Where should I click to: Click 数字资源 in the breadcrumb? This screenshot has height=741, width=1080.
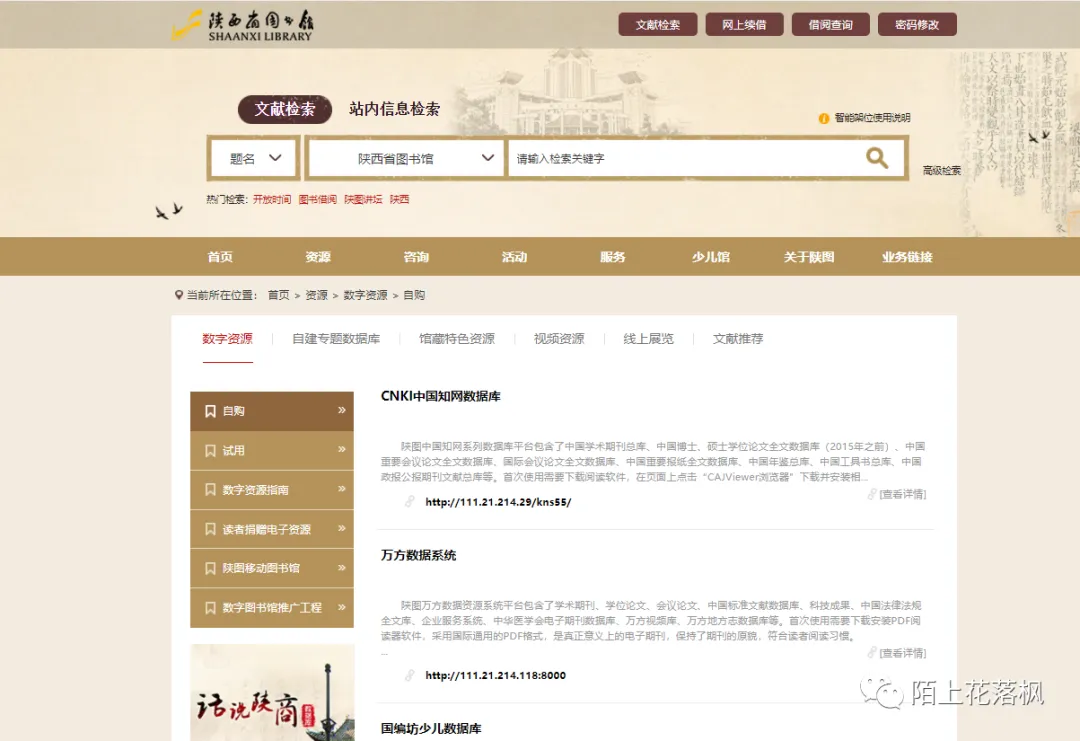point(365,295)
